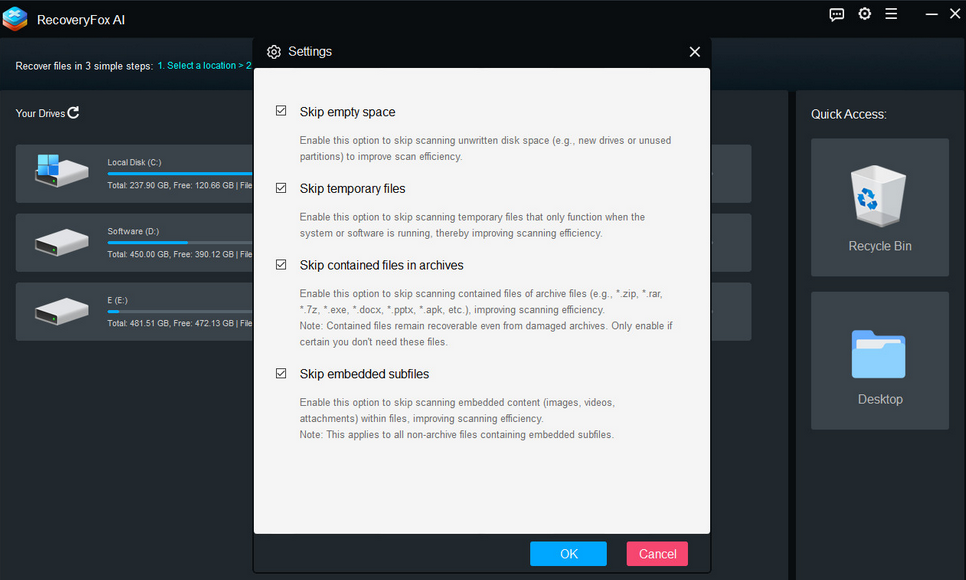Click 'Total: 450.00 GB' drive details text

coord(180,254)
